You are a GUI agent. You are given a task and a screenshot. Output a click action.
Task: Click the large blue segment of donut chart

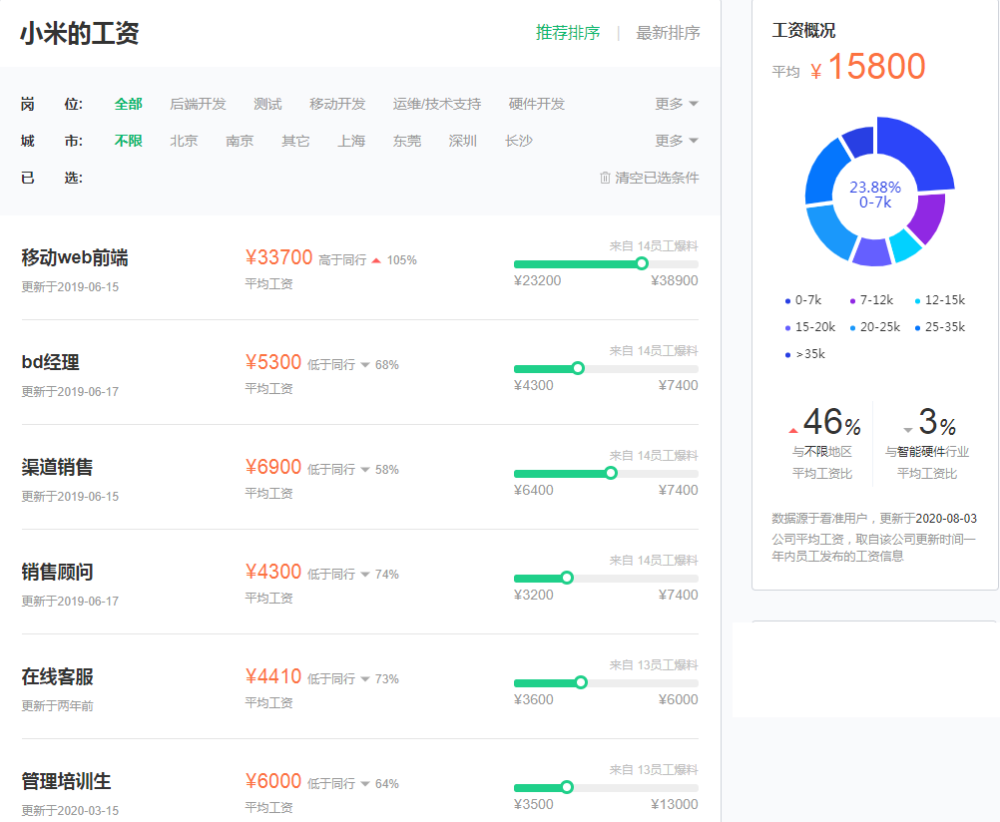pyautogui.click(x=916, y=155)
